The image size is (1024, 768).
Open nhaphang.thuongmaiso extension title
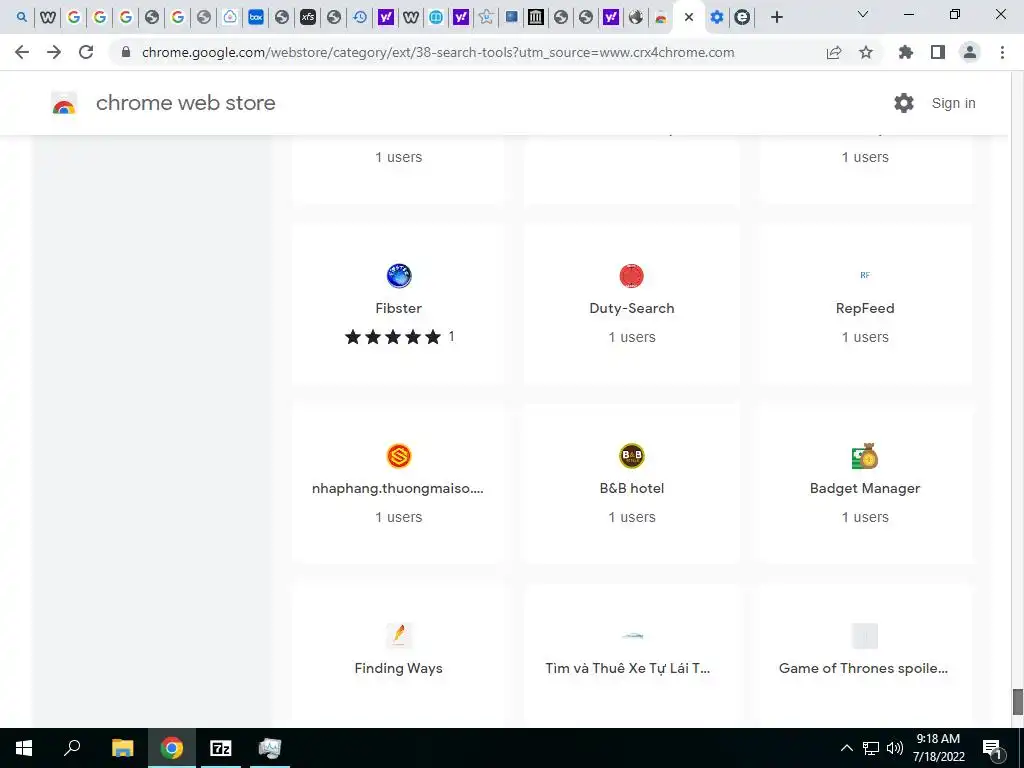398,488
